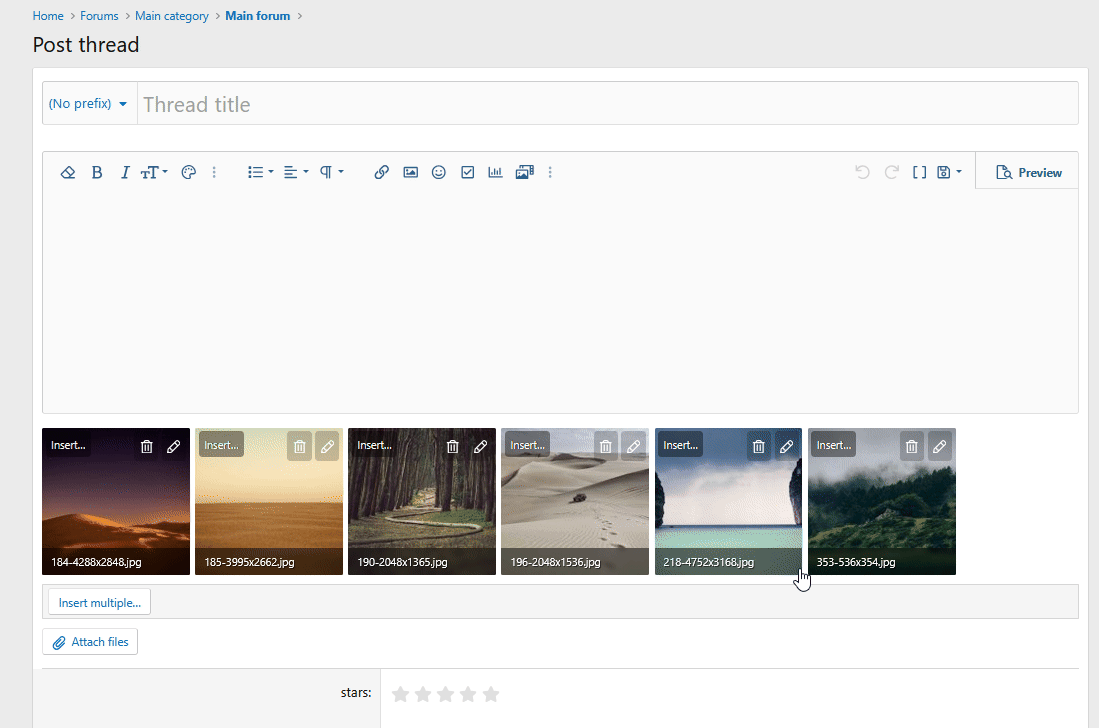Screen dimensions: 1099x728
Task: Click the Insert multiple button
Action: (100, 603)
